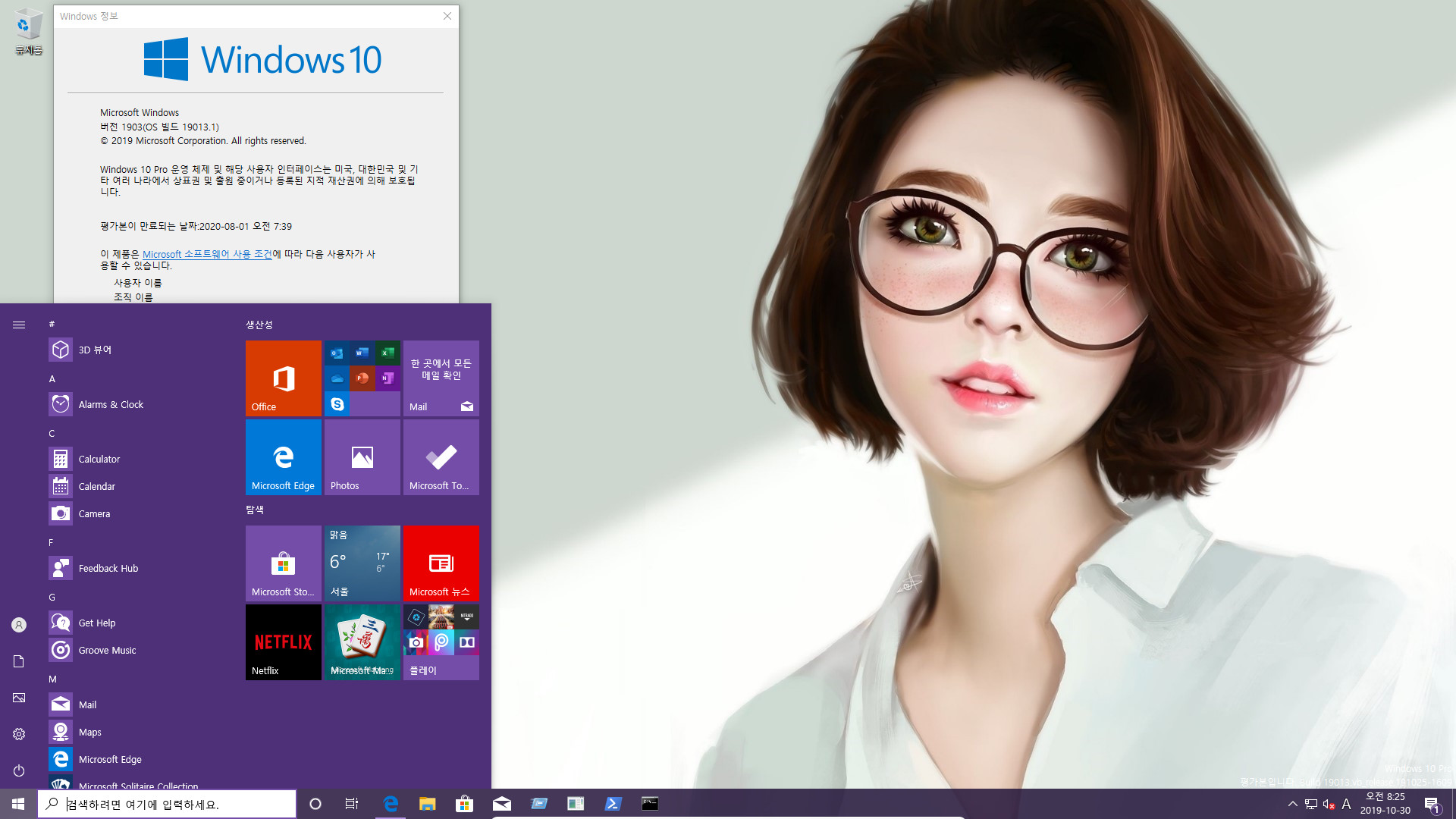Open Microsoft Store tile

(x=283, y=563)
